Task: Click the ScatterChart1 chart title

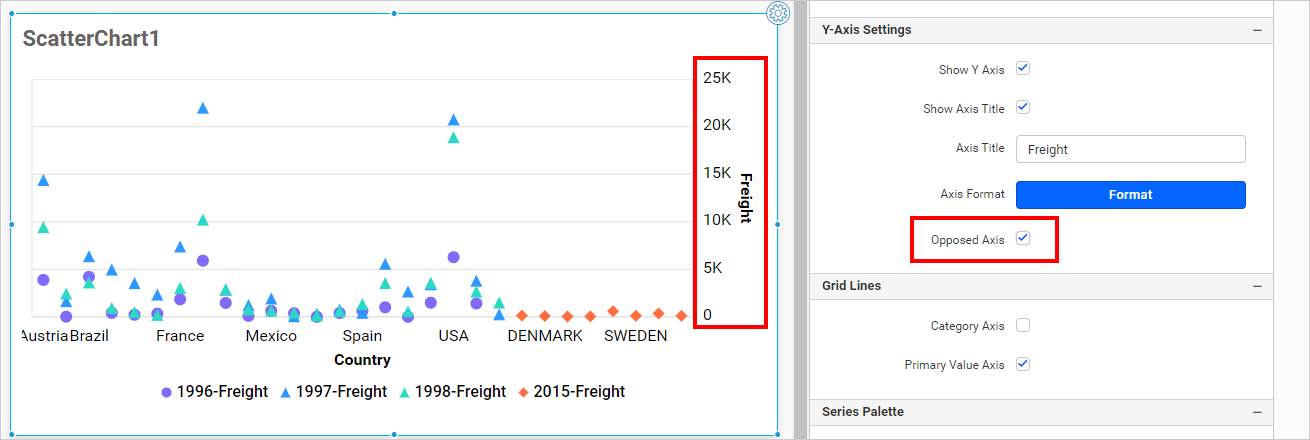Action: coord(91,39)
